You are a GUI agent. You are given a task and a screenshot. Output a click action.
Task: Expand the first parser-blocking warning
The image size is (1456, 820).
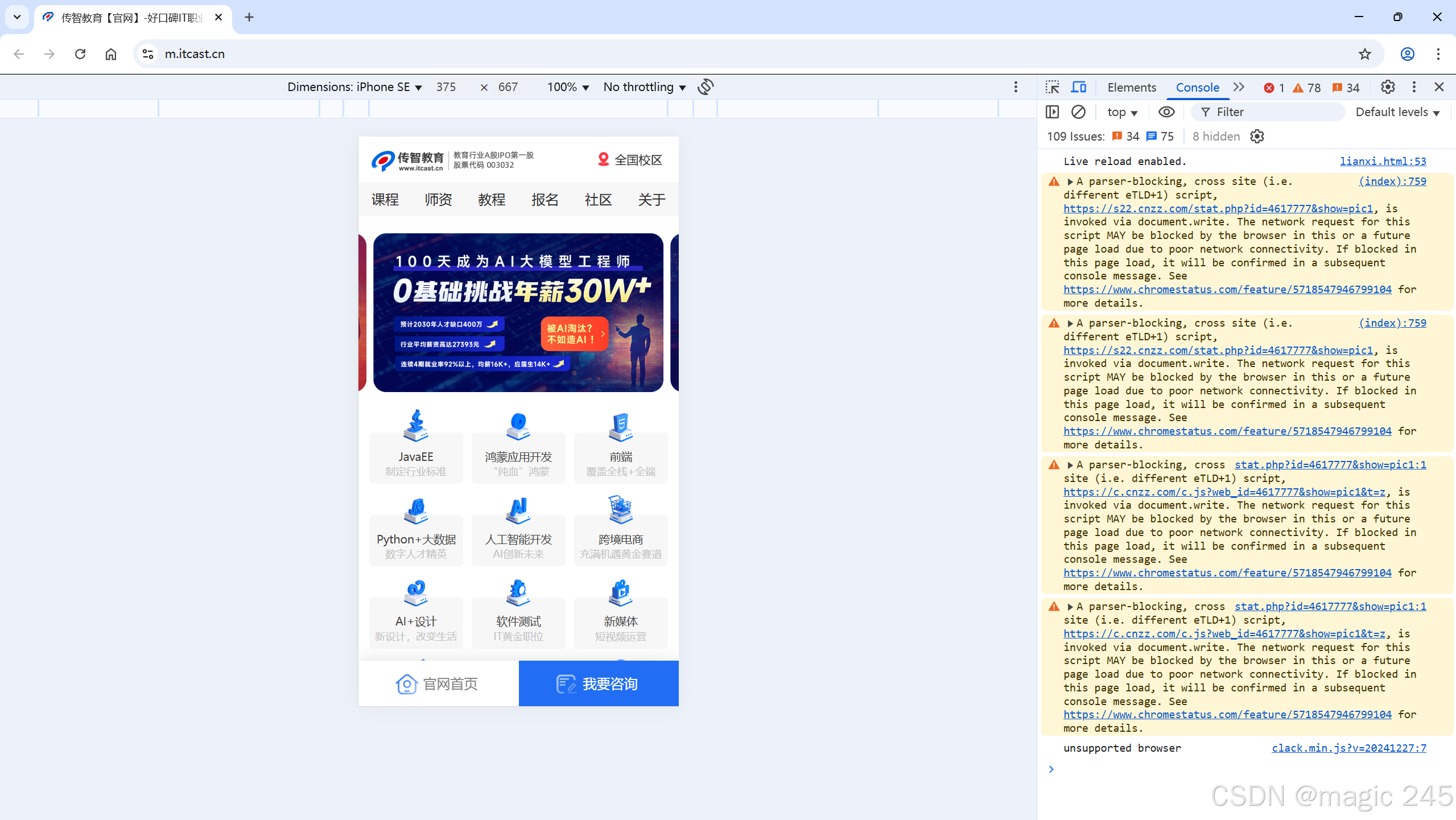point(1070,182)
